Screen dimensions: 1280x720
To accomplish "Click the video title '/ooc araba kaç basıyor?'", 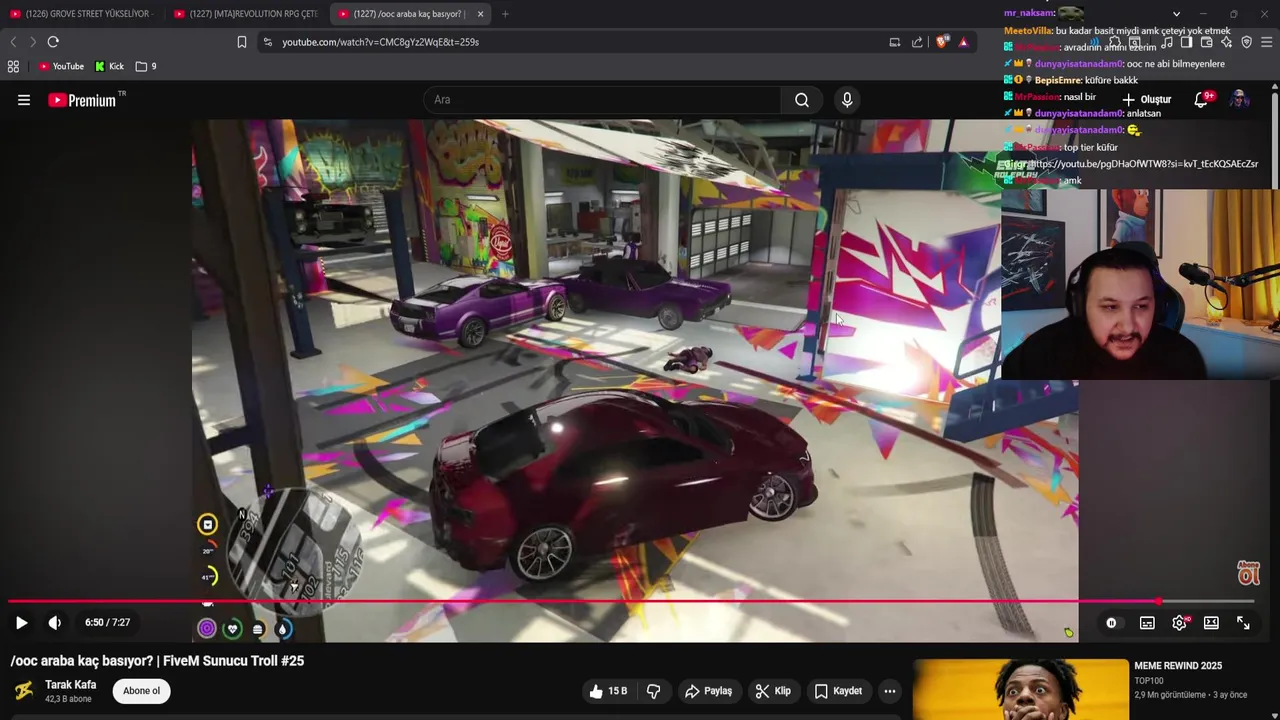I will pos(157,661).
